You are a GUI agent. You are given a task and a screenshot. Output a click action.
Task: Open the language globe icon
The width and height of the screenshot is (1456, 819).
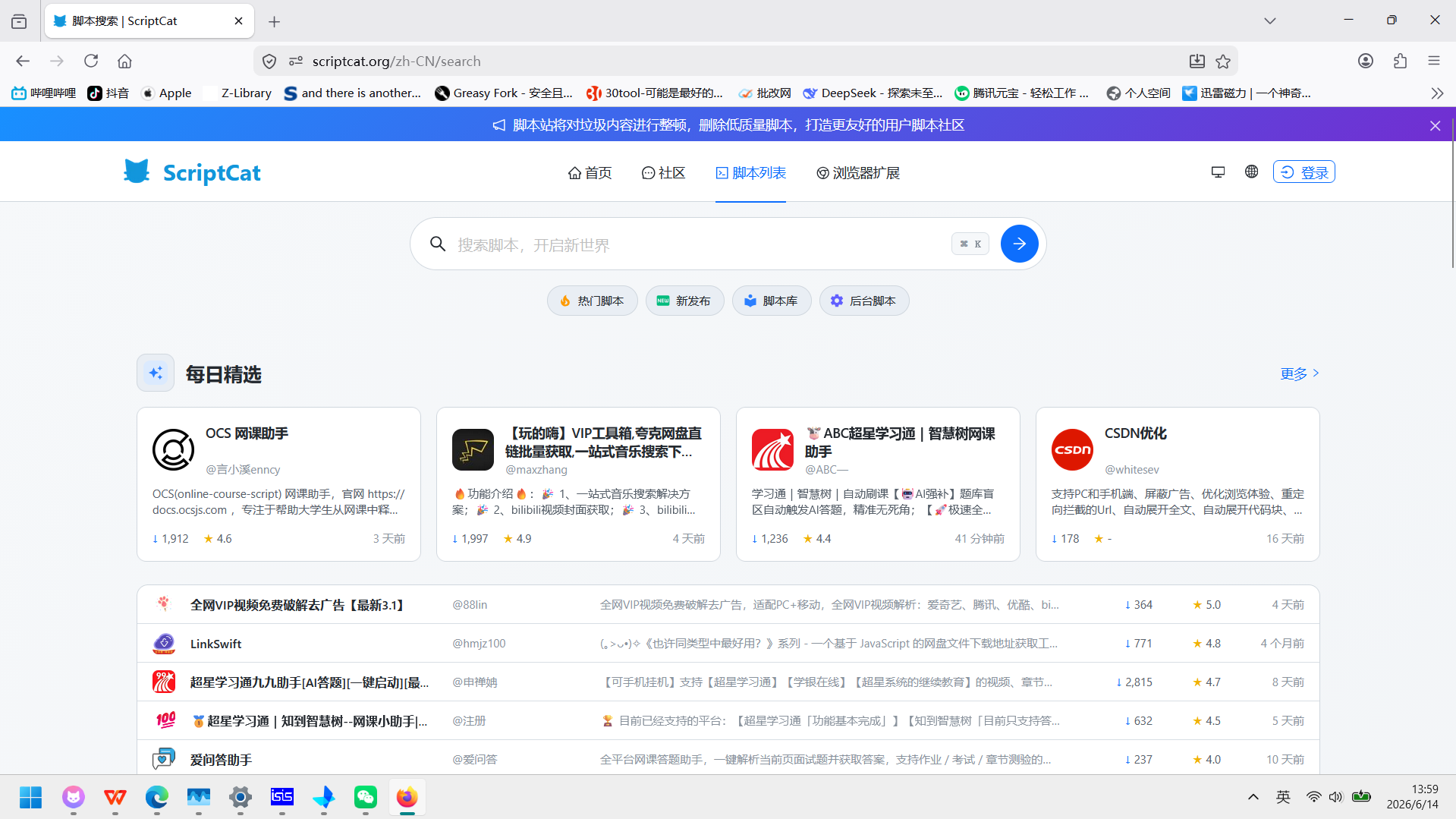coord(1251,172)
